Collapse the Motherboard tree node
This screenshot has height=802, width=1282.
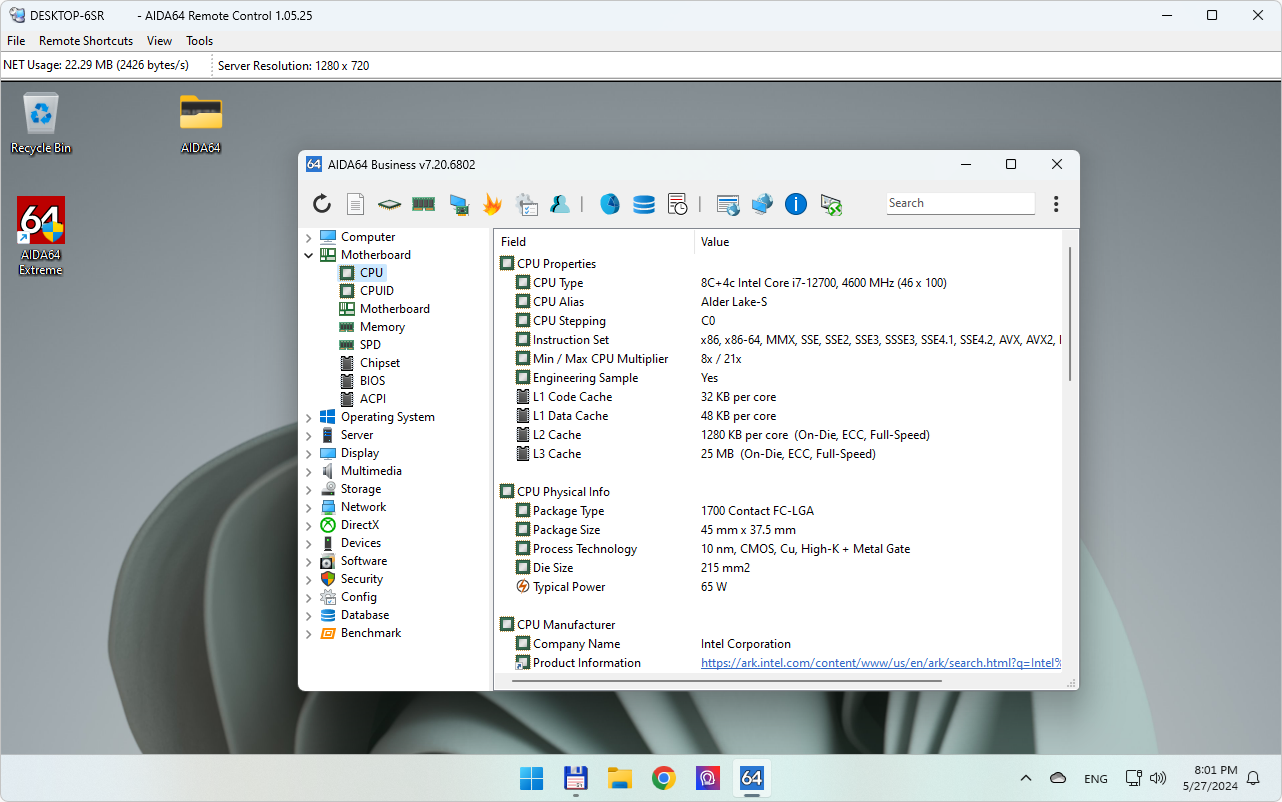(309, 255)
